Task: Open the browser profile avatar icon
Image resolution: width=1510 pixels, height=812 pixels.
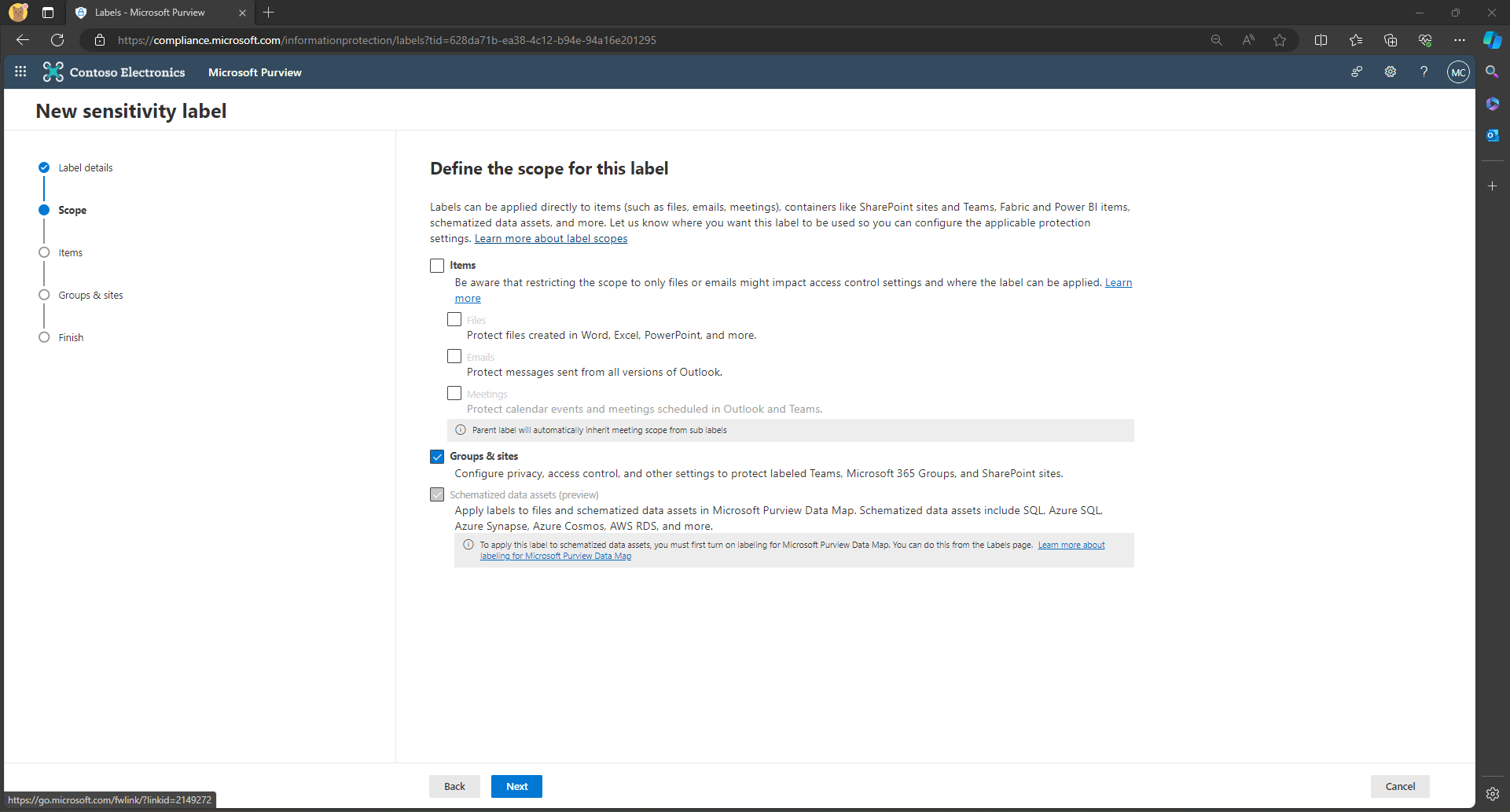Action: point(18,13)
